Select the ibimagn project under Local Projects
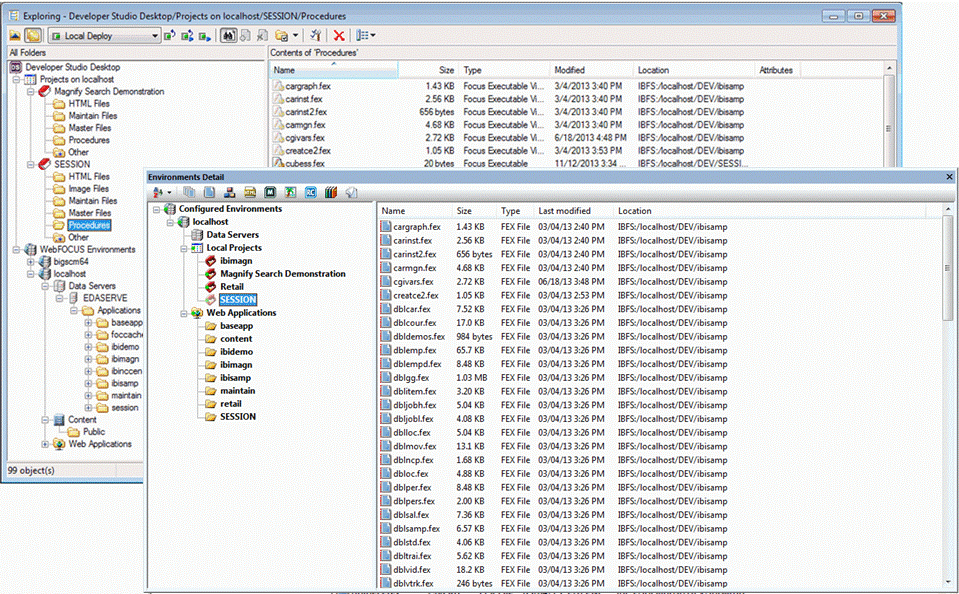The width and height of the screenshot is (959, 594). [x=236, y=261]
